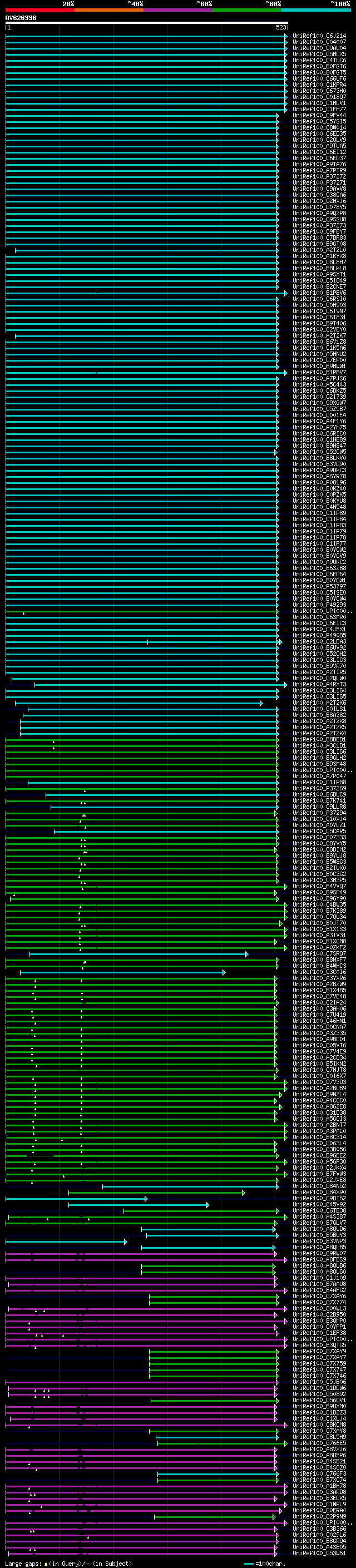Click label UniRef100_Q4BW35
The width and height of the screenshot is (356, 1568).
point(319,905)
